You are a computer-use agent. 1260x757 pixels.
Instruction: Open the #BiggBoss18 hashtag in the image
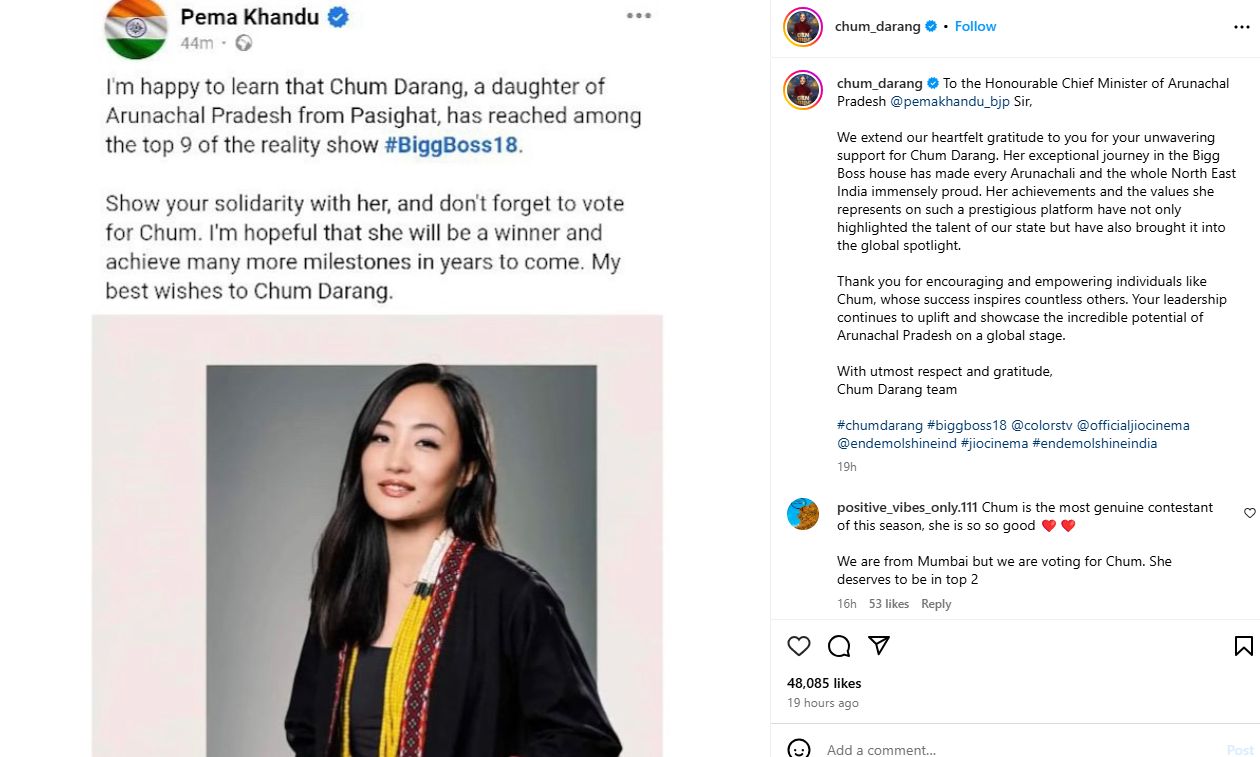(451, 145)
